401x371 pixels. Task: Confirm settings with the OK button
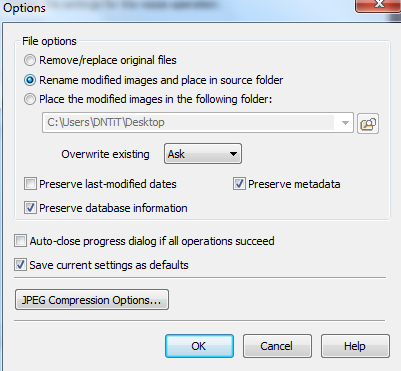199,346
